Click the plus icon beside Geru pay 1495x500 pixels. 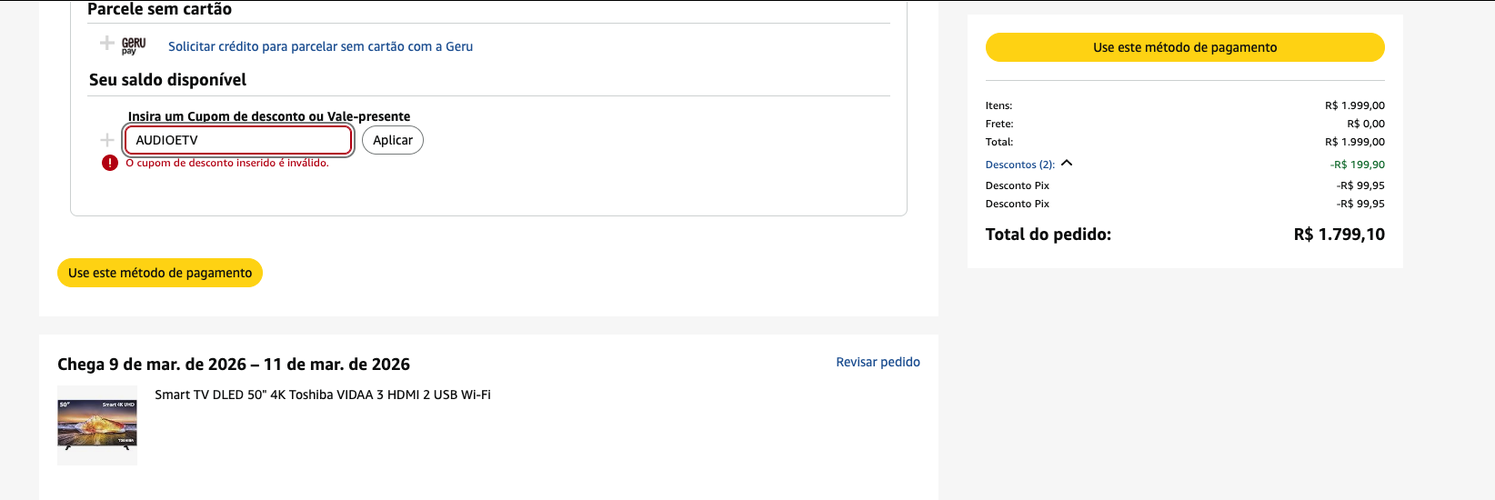coord(107,43)
